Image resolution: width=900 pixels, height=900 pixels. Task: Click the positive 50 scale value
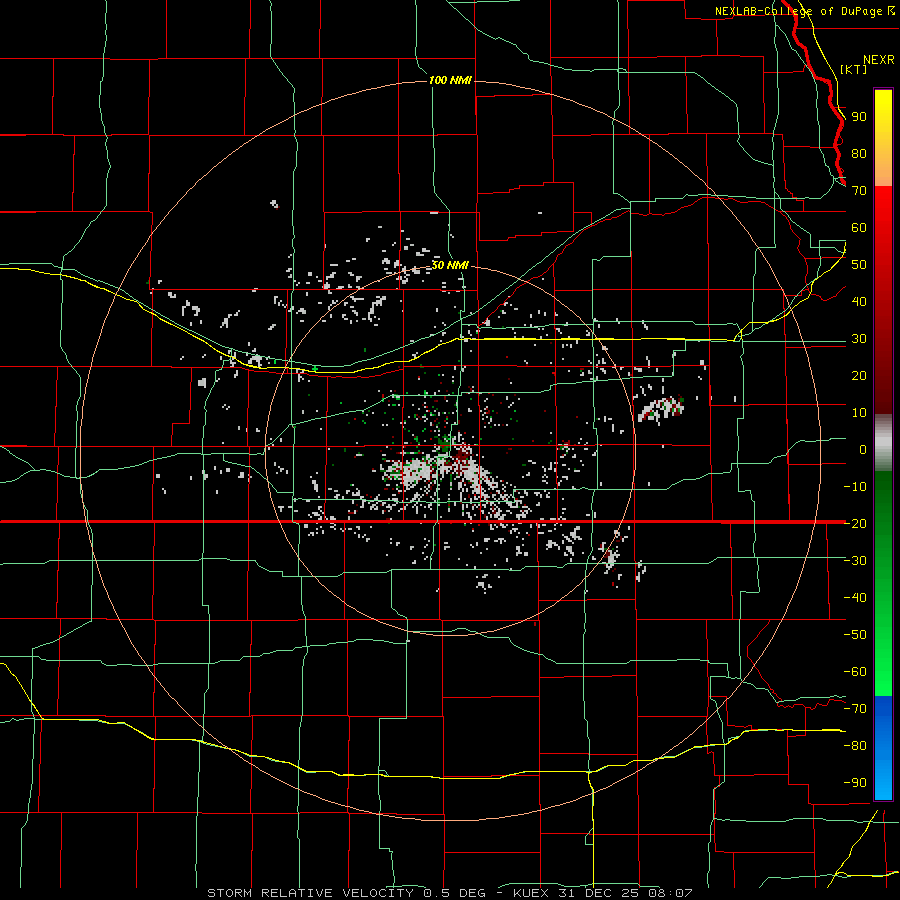pos(859,265)
